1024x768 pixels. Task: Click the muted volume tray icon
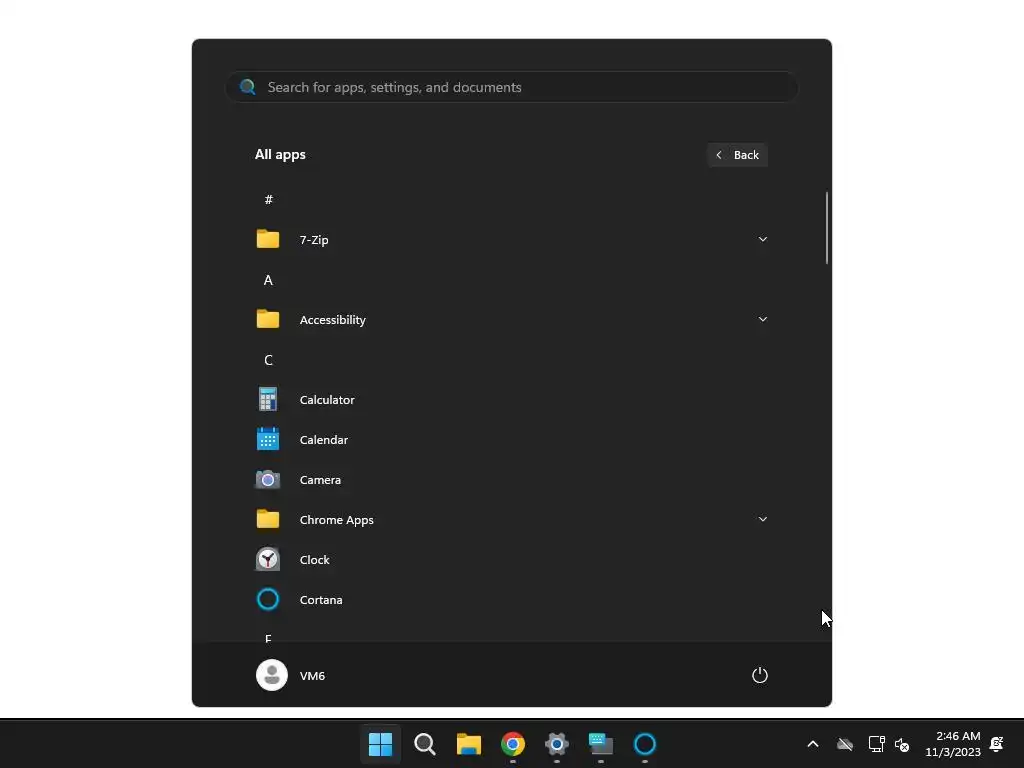(x=902, y=744)
